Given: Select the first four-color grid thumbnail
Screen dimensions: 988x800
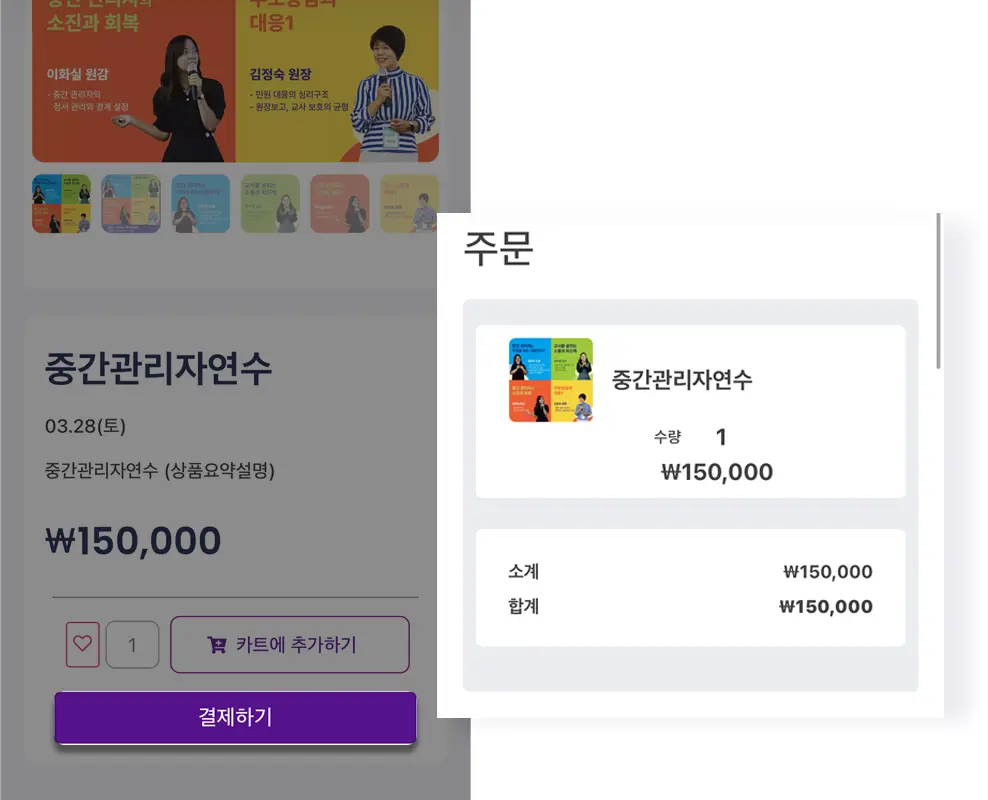Looking at the screenshot, I should click(x=61, y=204).
